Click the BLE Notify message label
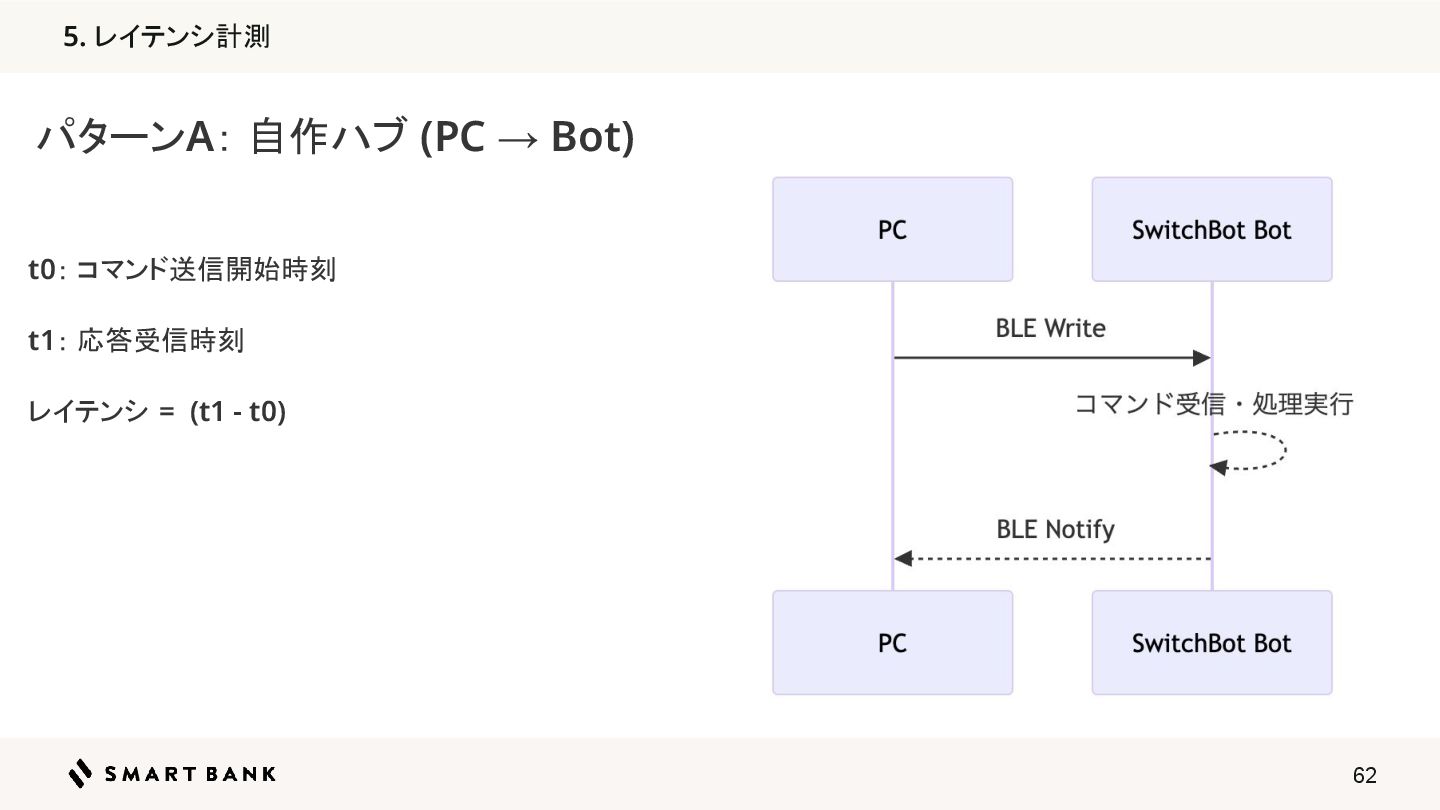The height and width of the screenshot is (810, 1440). (x=1055, y=529)
